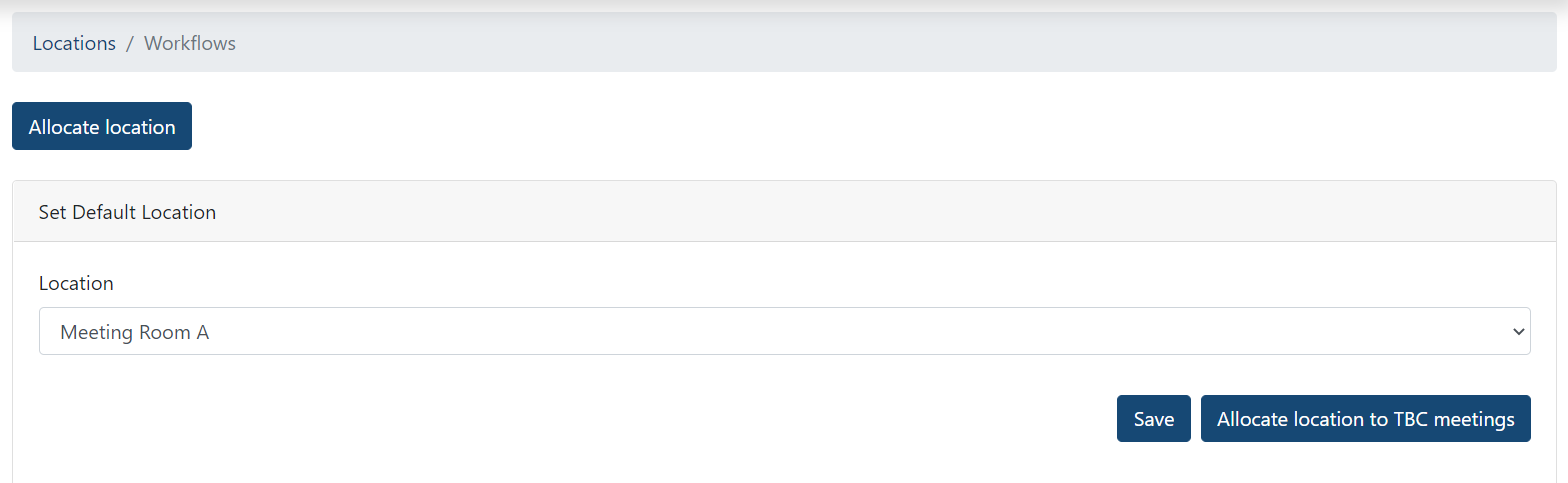Click the Set Default Location card header
1568x483 pixels.
(x=784, y=212)
